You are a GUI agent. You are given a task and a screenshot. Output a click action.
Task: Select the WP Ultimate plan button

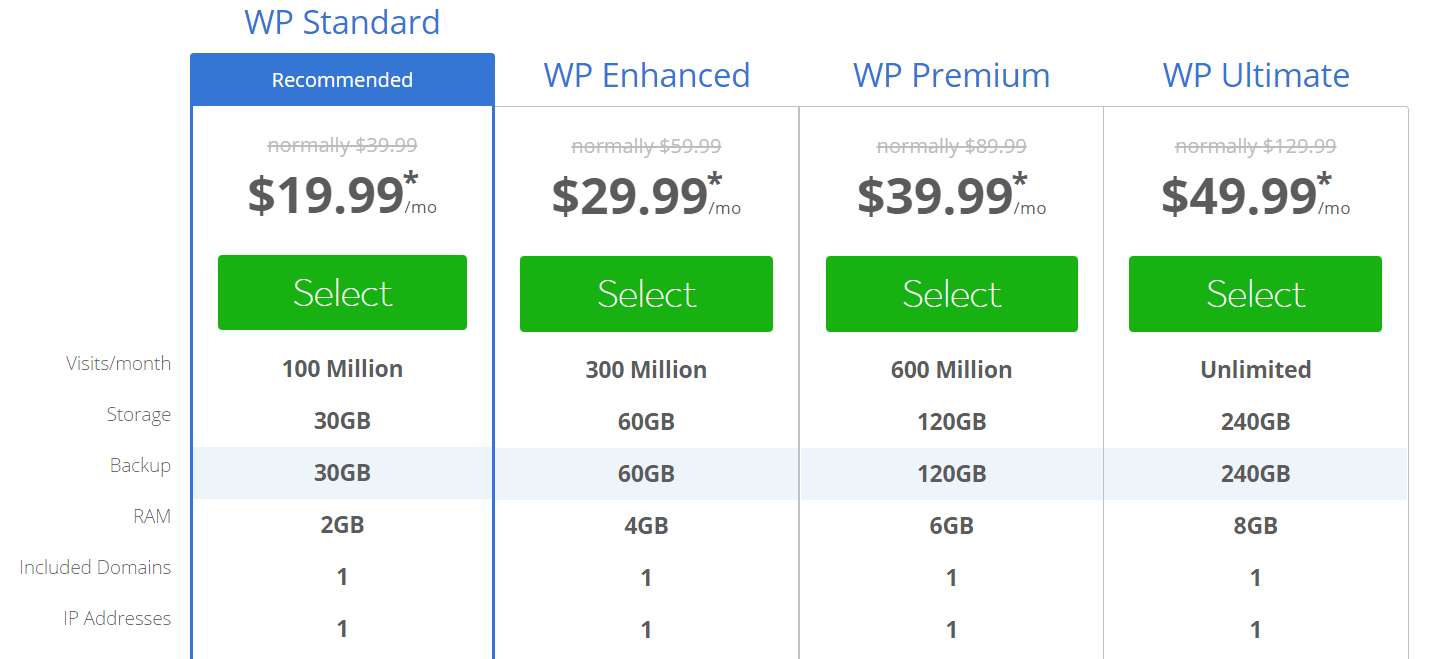point(1255,294)
